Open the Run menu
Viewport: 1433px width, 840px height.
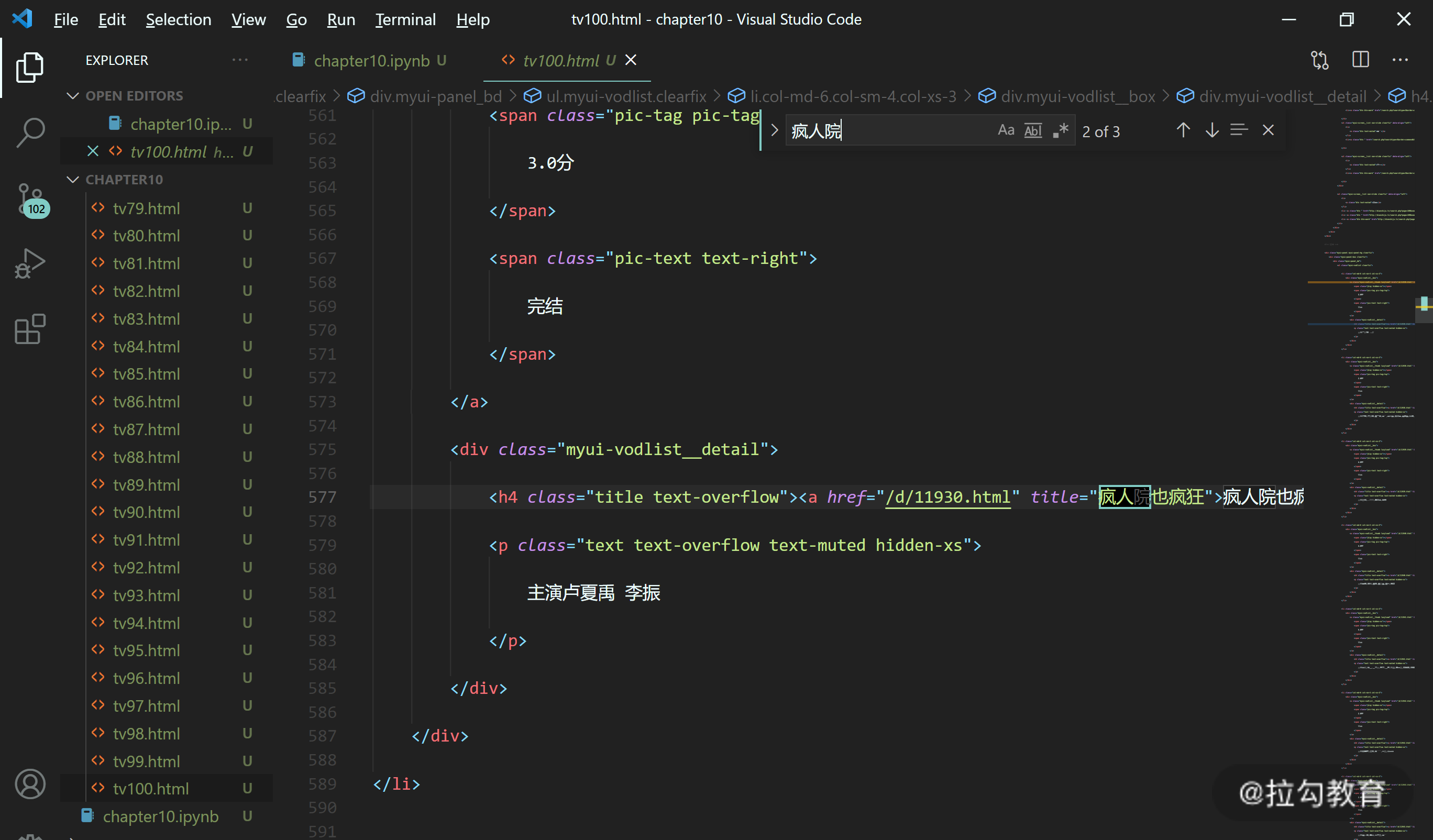click(340, 19)
